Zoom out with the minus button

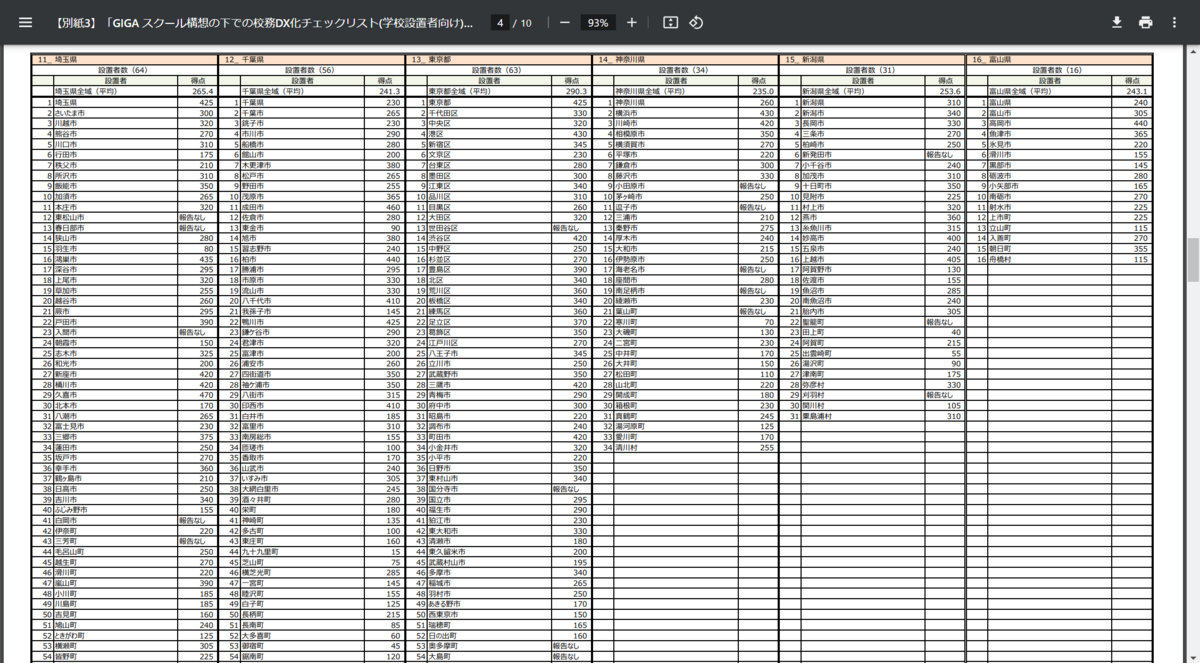(x=565, y=22)
